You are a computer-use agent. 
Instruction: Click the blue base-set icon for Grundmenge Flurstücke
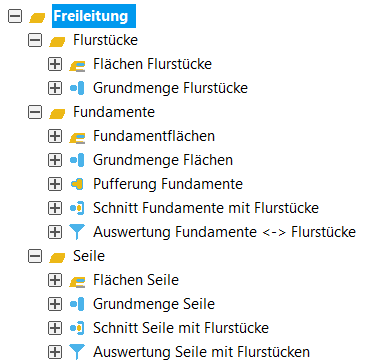pos(77,88)
